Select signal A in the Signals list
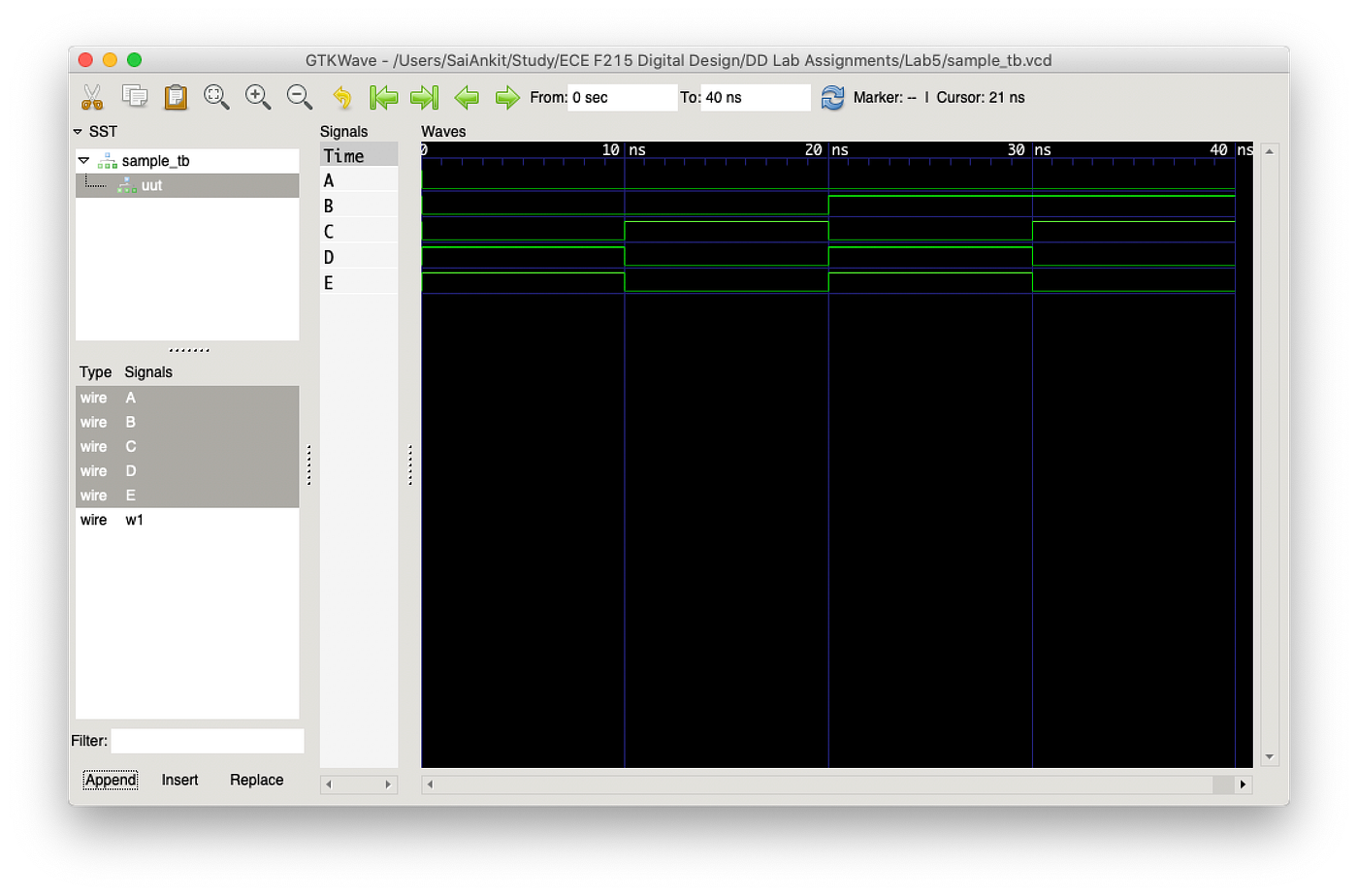The height and width of the screenshot is (896, 1358). tap(130, 398)
